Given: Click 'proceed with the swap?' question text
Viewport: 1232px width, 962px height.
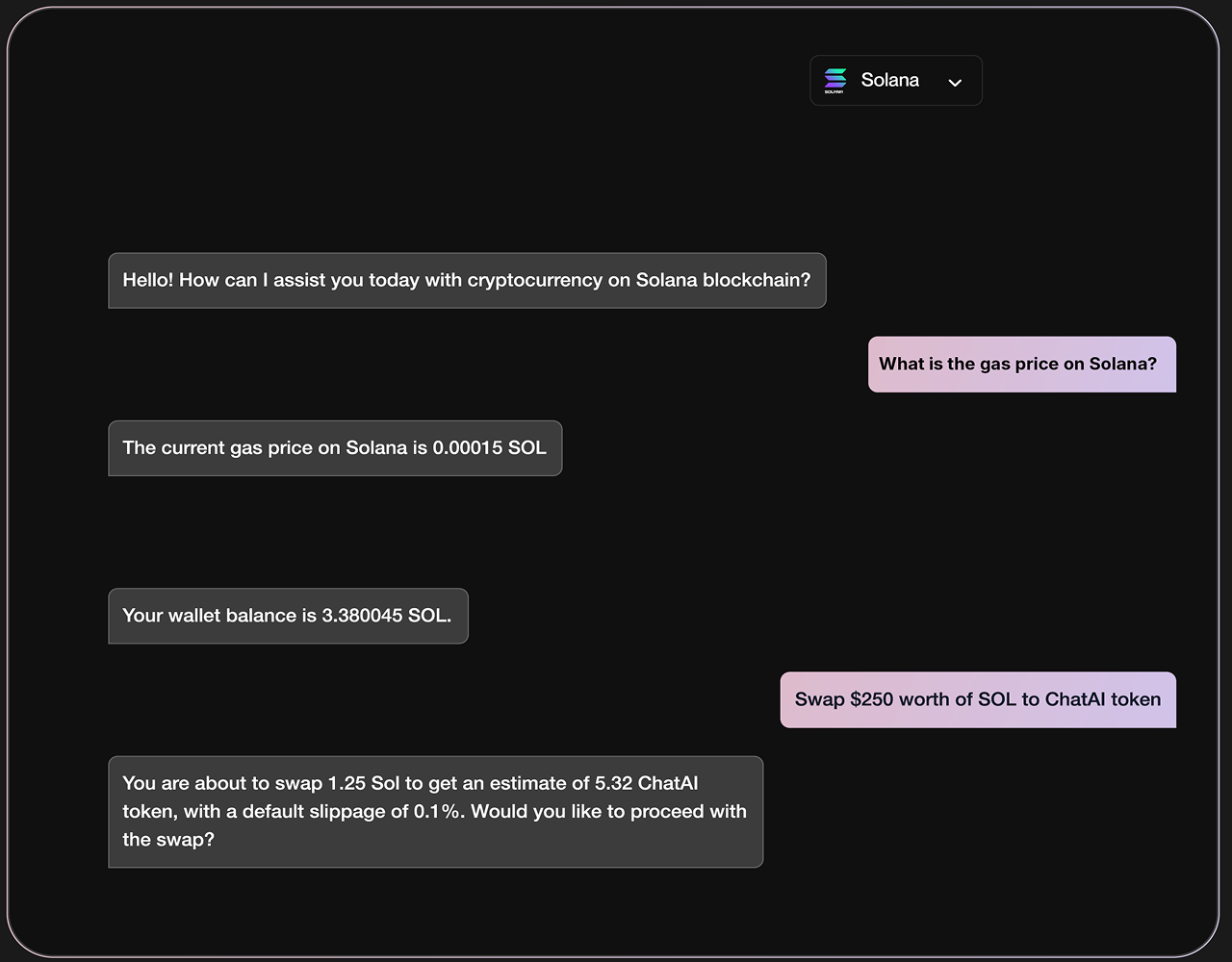Looking at the screenshot, I should (x=435, y=825).
